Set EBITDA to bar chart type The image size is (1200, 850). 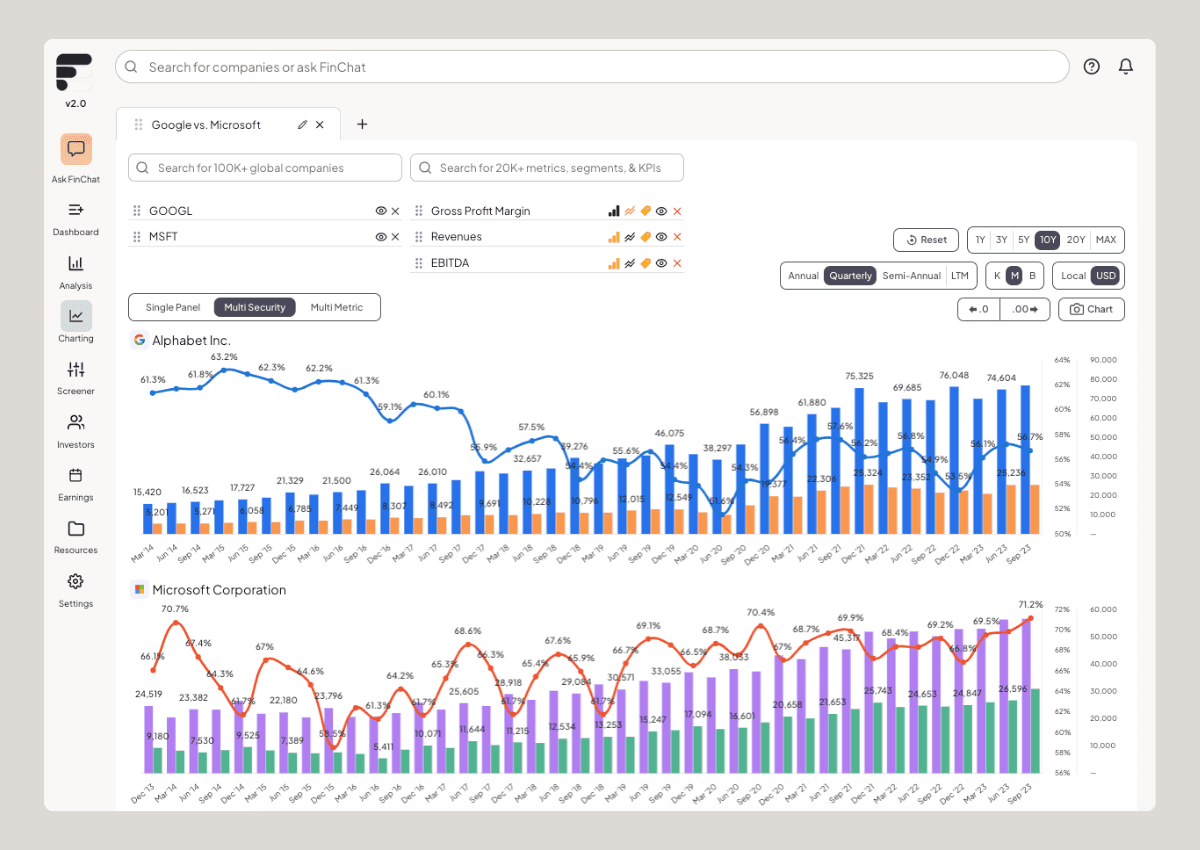(x=614, y=263)
